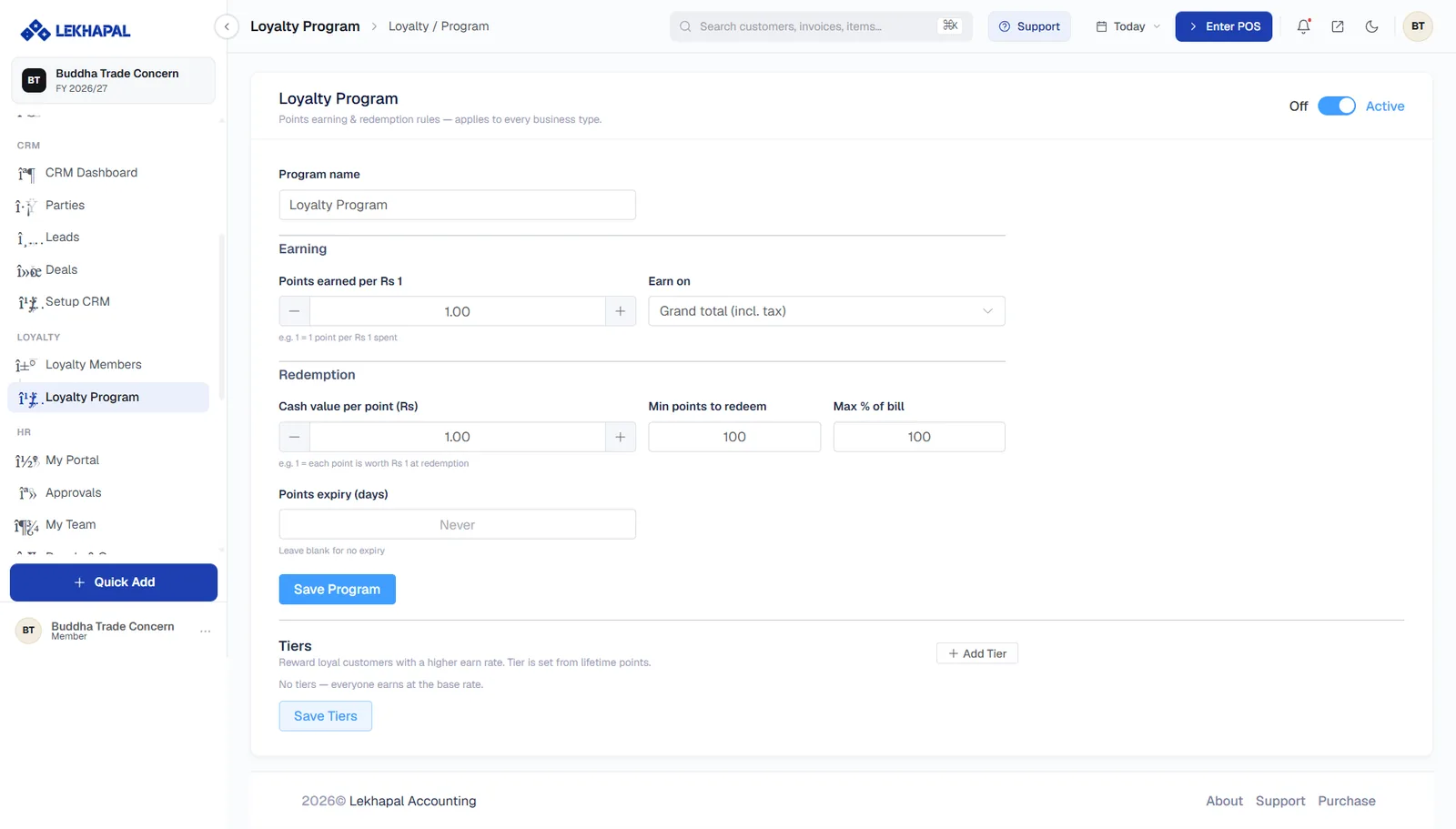Viewport: 1456px width, 829px height.
Task: Click the "Off" label beside the switch
Action: point(1298,106)
